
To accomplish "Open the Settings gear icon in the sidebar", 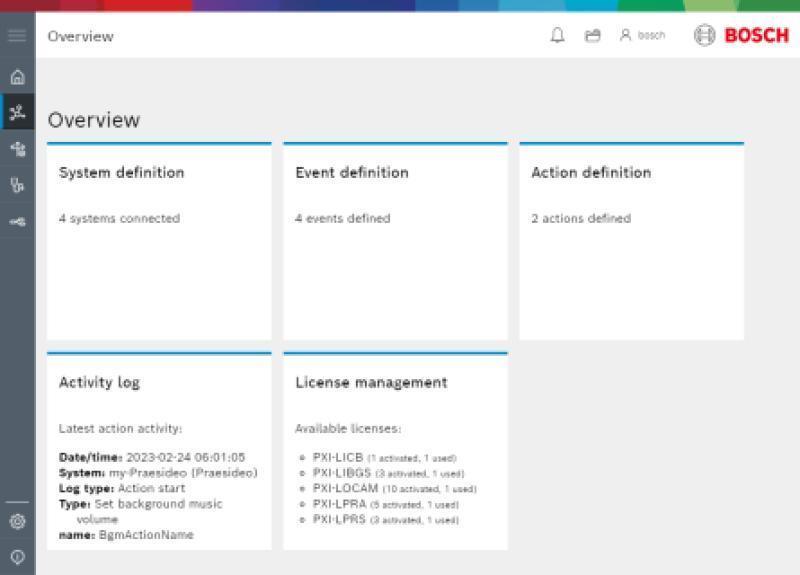I will [17, 521].
